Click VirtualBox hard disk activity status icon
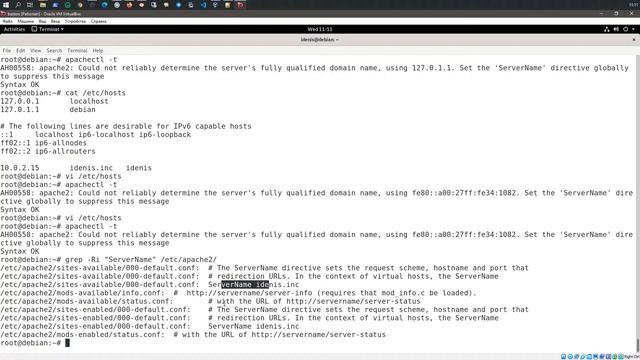The image size is (640, 360). pos(563,356)
